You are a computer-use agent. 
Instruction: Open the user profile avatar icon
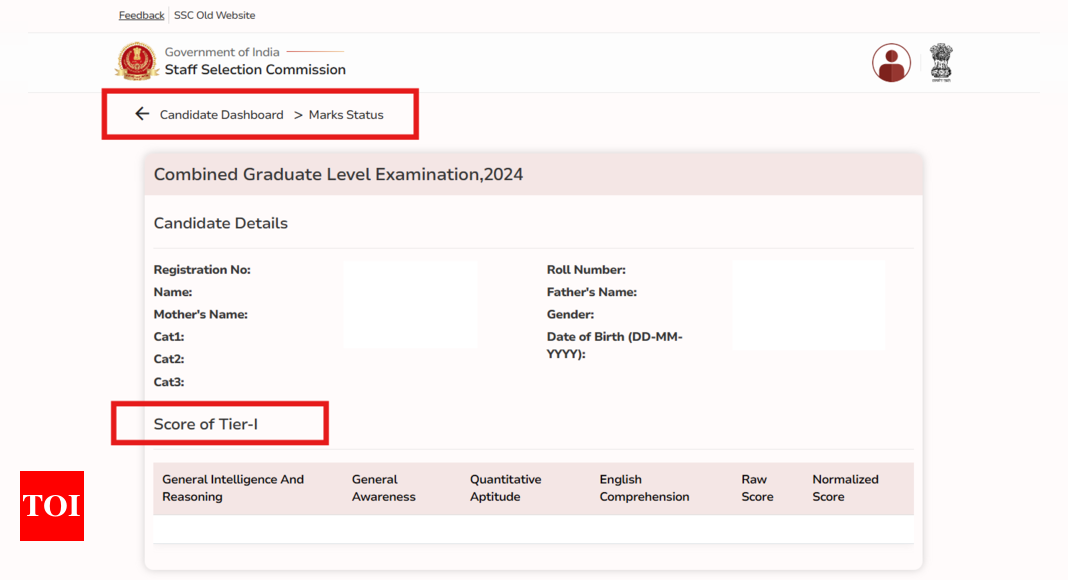tap(891, 63)
